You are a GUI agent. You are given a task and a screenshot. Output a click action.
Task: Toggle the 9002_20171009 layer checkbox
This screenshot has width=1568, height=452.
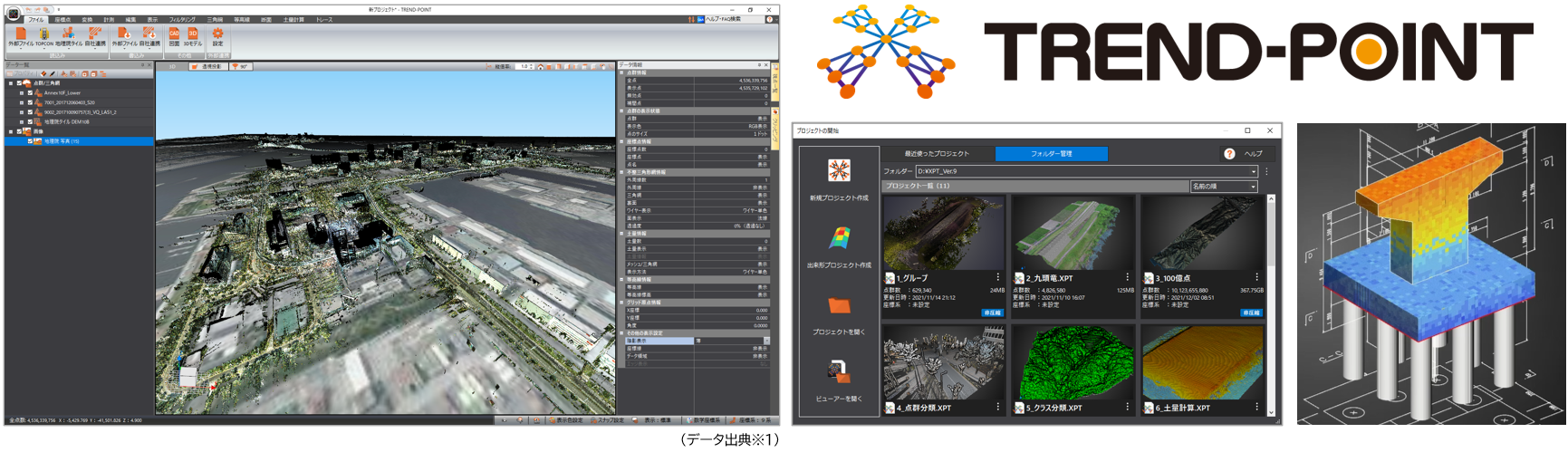tap(30, 112)
